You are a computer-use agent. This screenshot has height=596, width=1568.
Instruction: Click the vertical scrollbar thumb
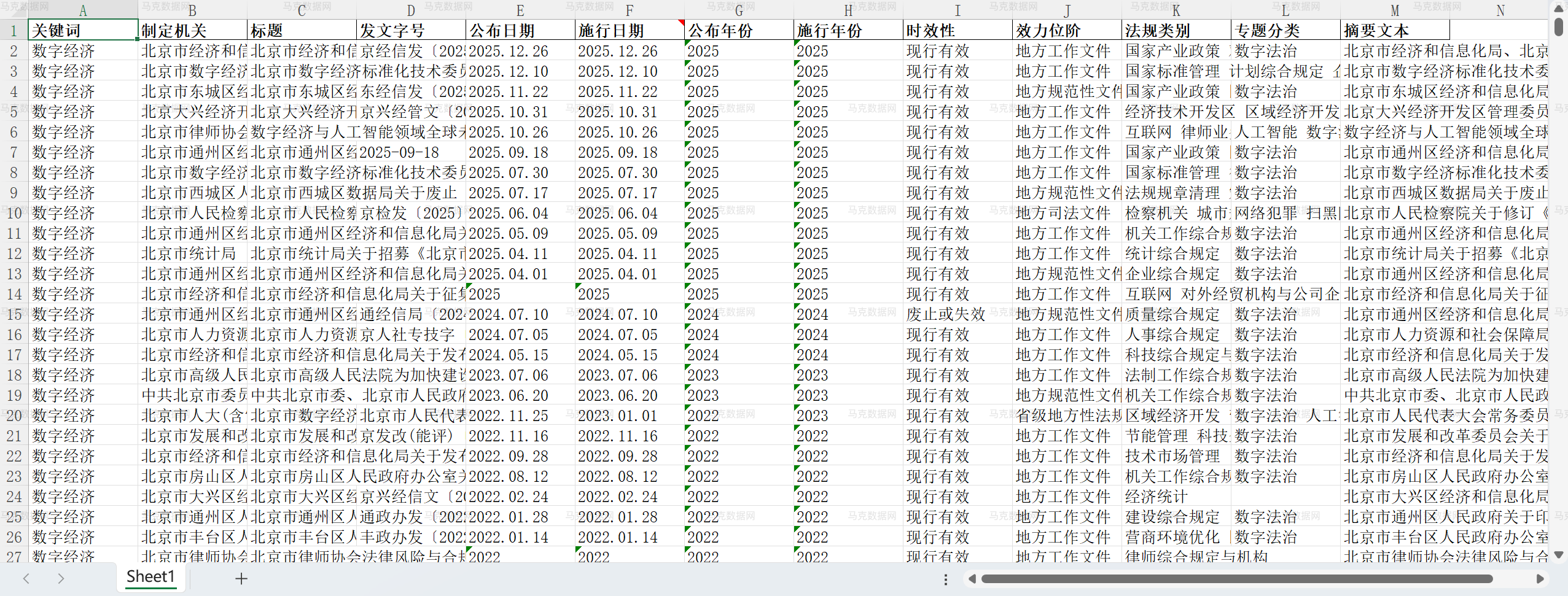(1558, 27)
